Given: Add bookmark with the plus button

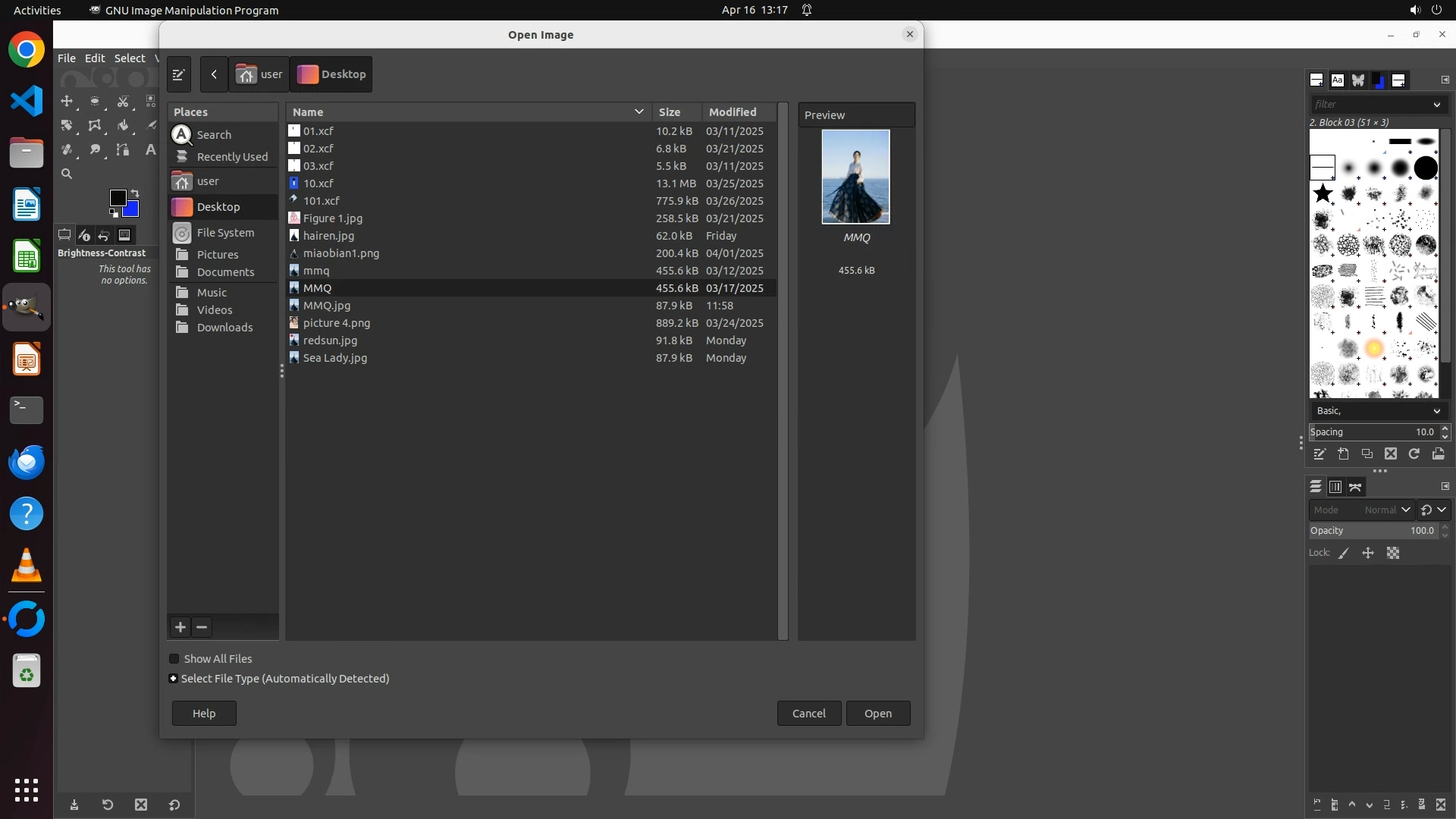Looking at the screenshot, I should coord(180,627).
